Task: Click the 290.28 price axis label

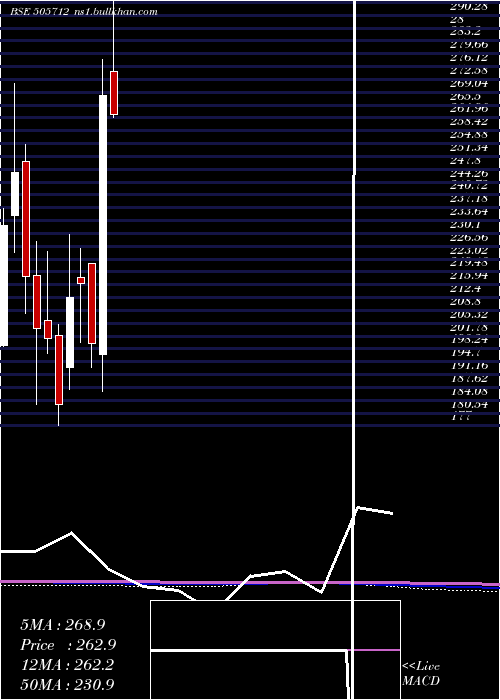Action: (x=469, y=7)
